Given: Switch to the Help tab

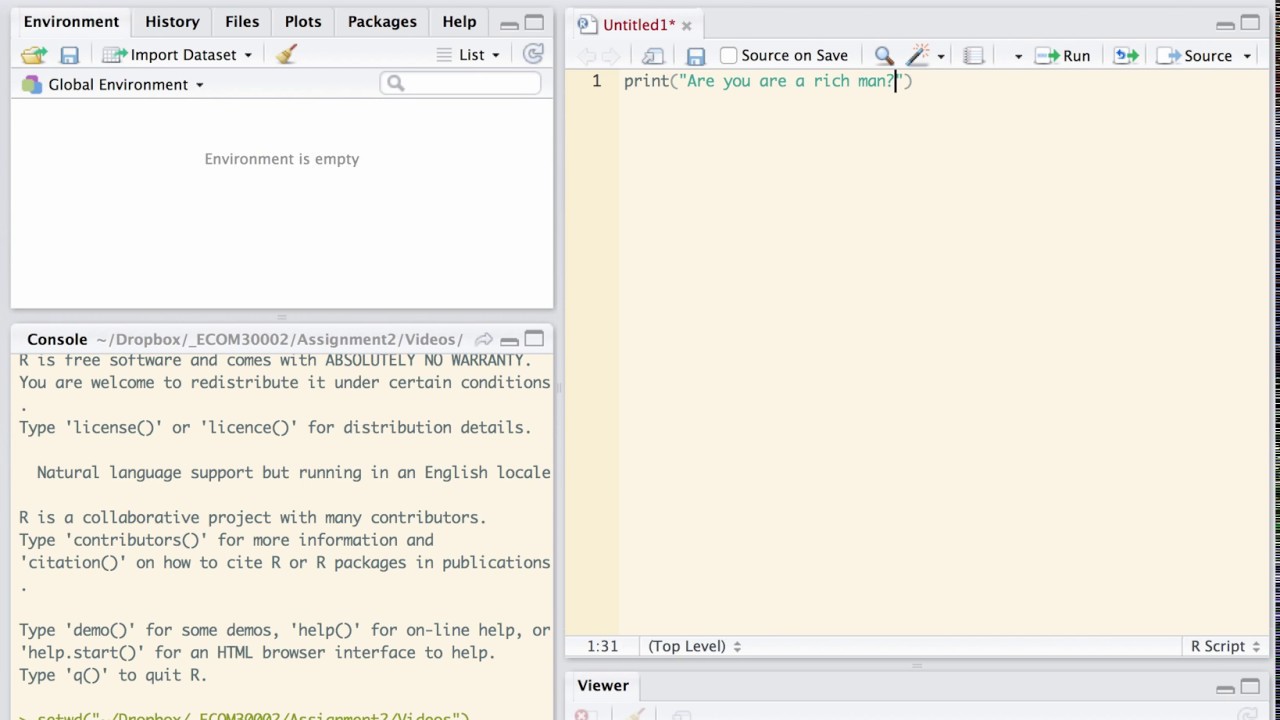Looking at the screenshot, I should pos(459,21).
